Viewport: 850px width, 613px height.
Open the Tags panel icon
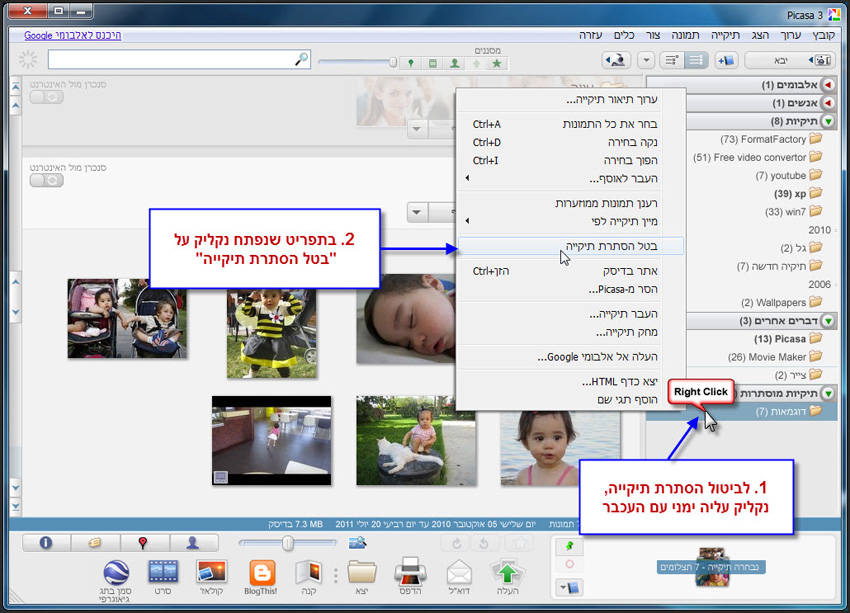[x=95, y=543]
